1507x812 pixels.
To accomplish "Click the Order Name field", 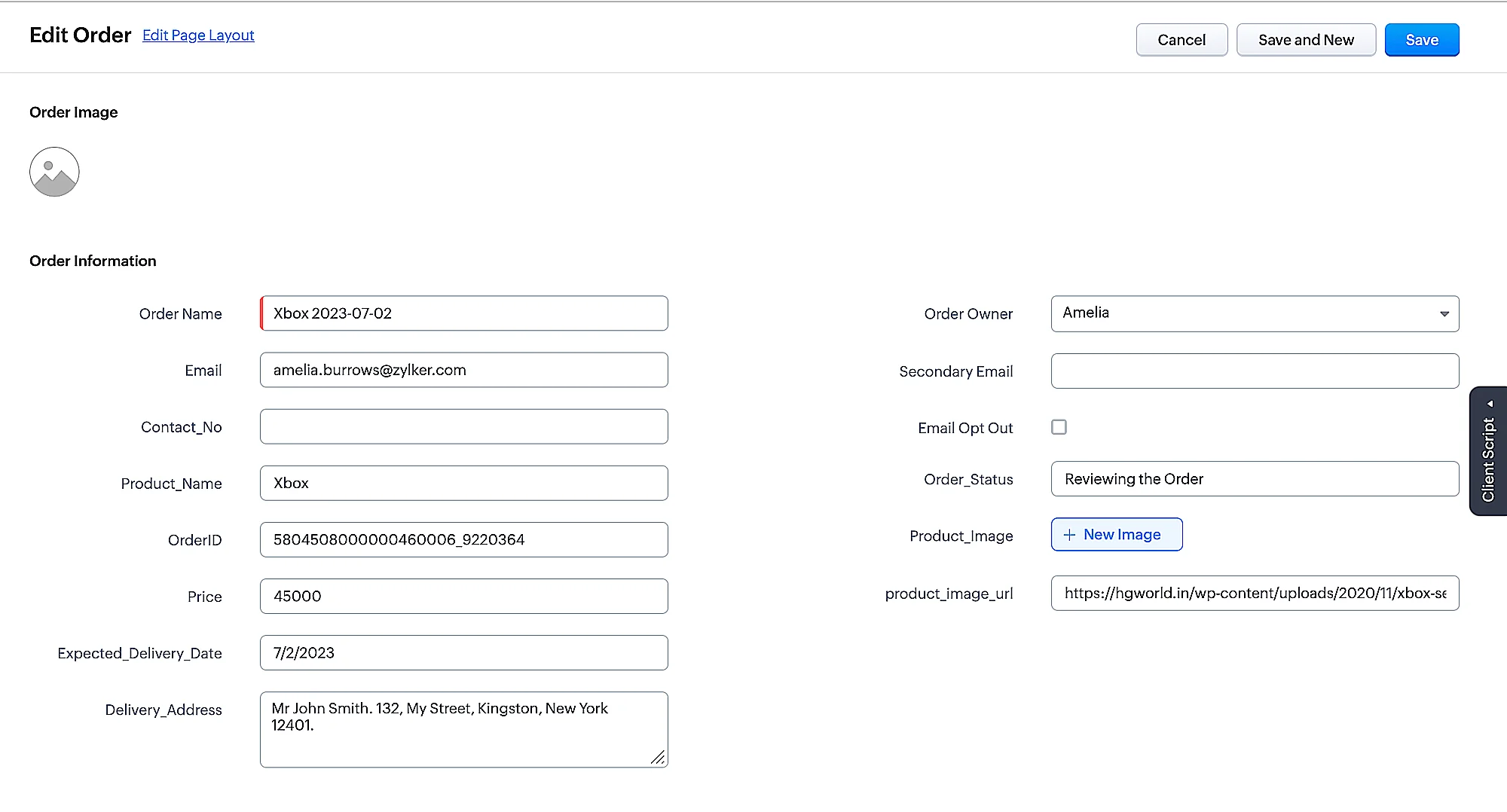I will pos(463,313).
